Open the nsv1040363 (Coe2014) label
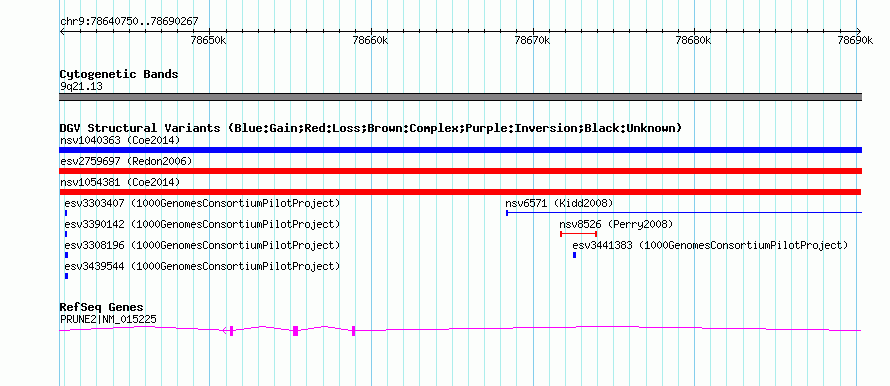Image resolution: width=890 pixels, height=386 pixels. coord(120,140)
